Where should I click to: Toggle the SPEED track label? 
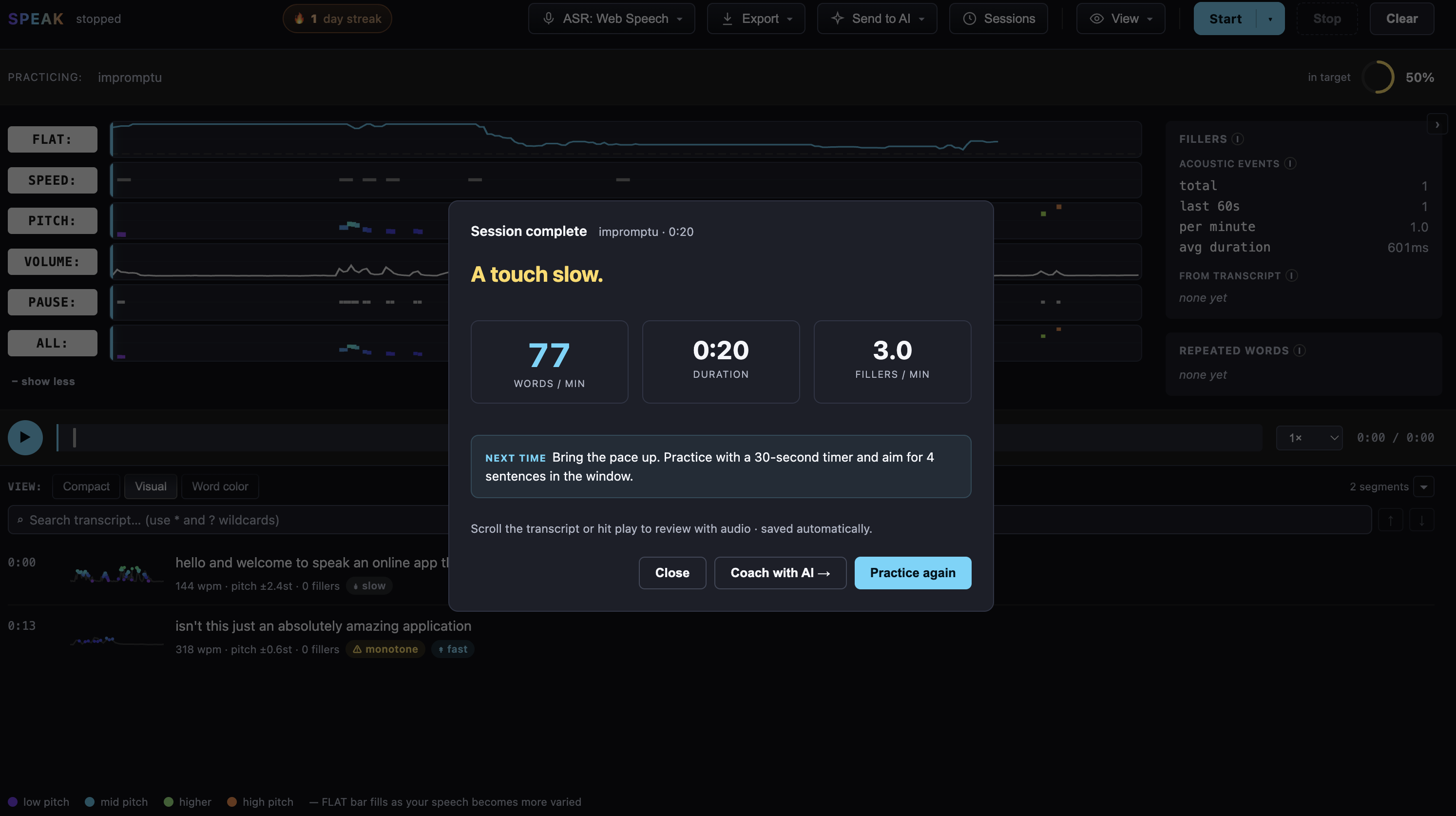pos(53,180)
